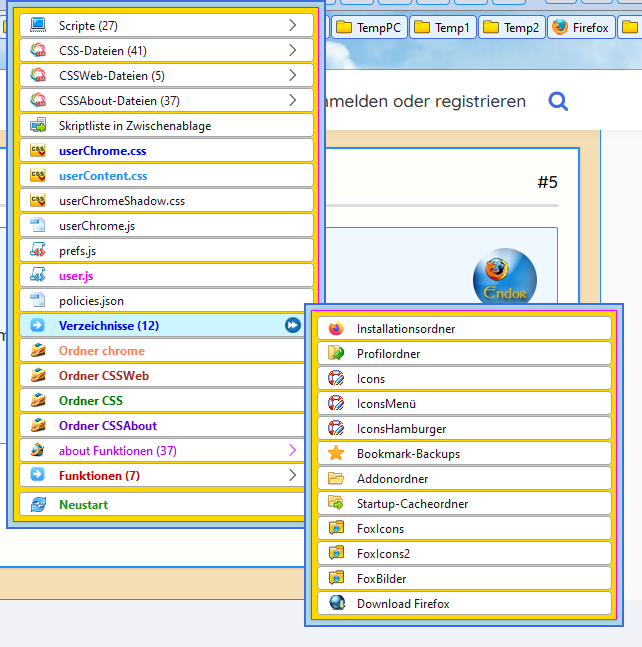
Task: Click the userChrome.css css icon
Action: click(38, 150)
